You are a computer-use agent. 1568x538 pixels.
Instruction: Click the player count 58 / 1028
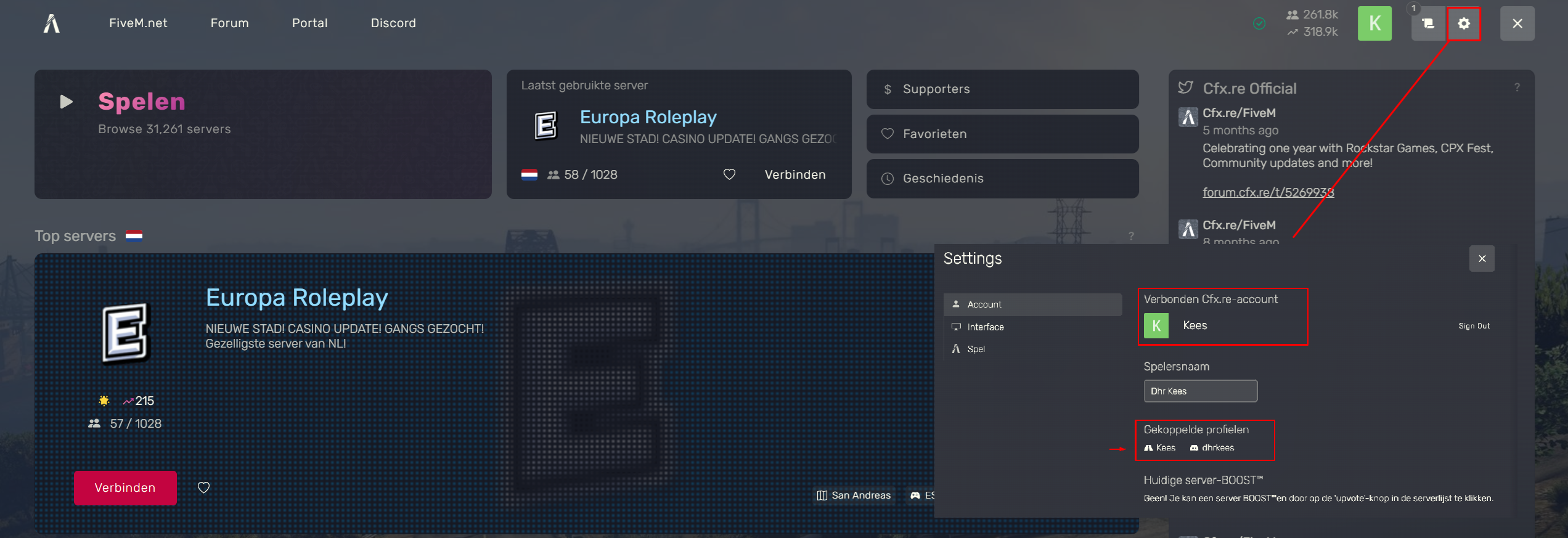582,175
